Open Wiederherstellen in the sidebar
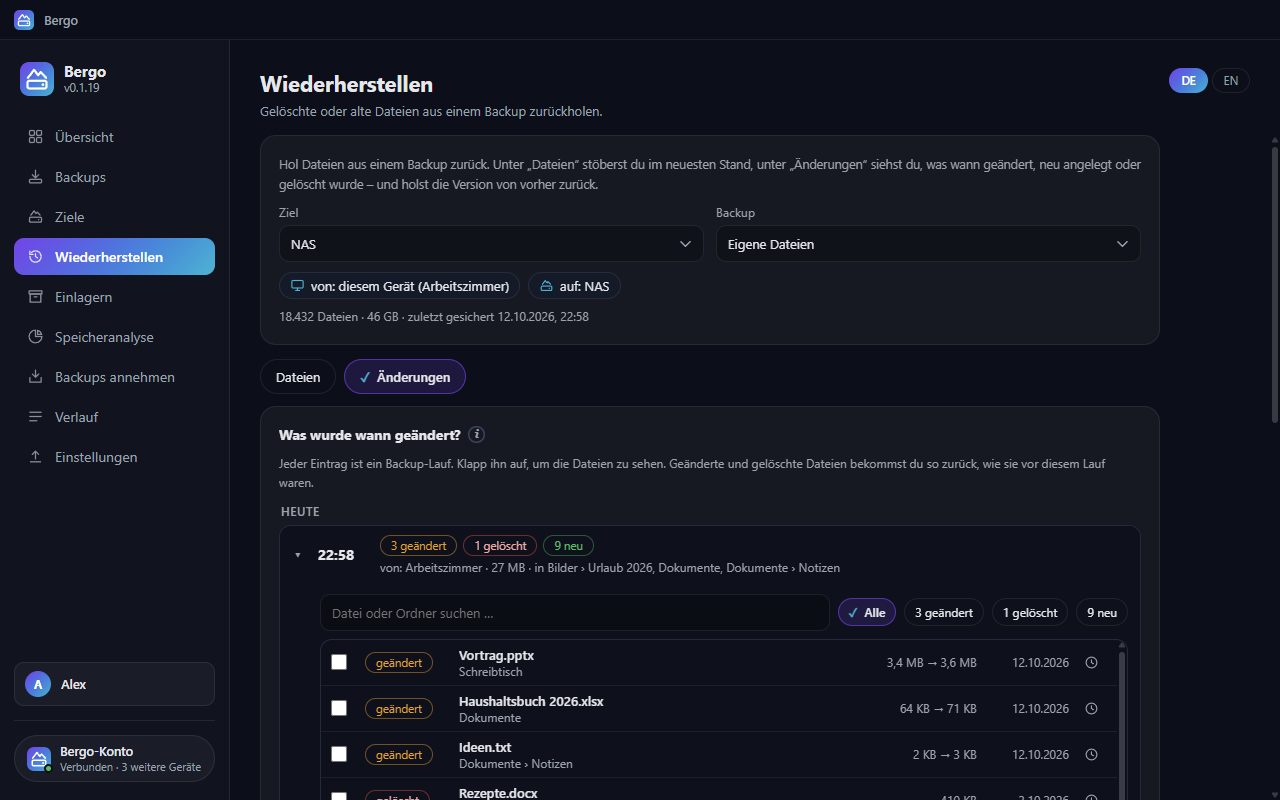Viewport: 1280px width, 800px height. tap(114, 257)
